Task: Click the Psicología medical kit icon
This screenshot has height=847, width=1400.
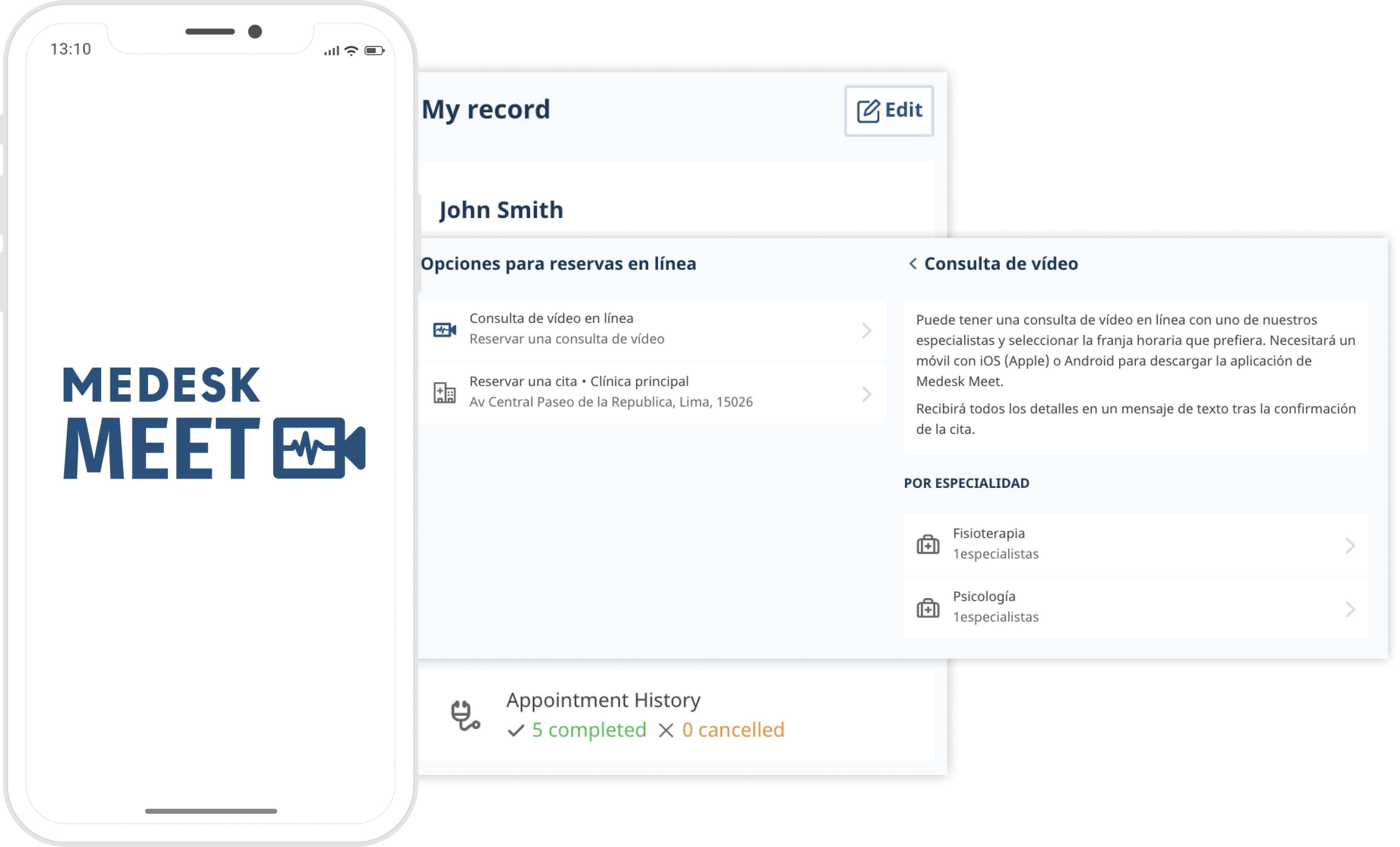Action: pyautogui.click(x=927, y=608)
